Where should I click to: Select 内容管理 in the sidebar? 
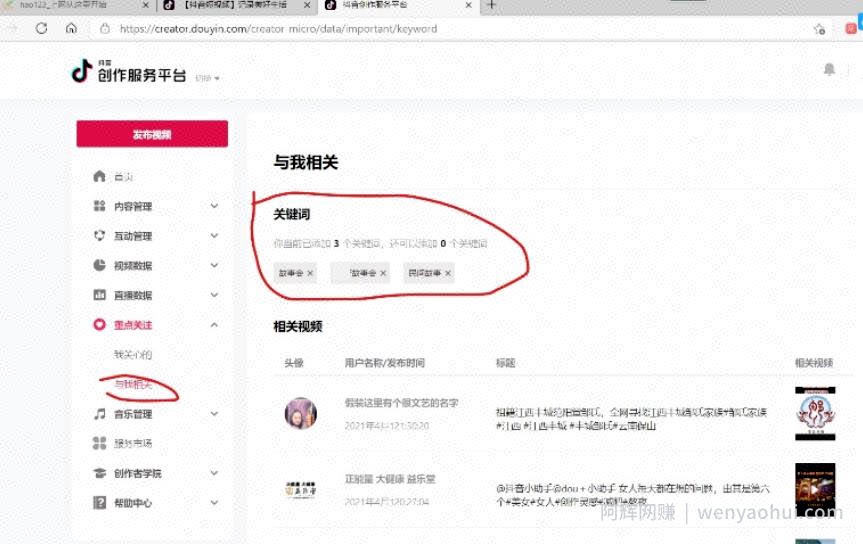pyautogui.click(x=133, y=206)
